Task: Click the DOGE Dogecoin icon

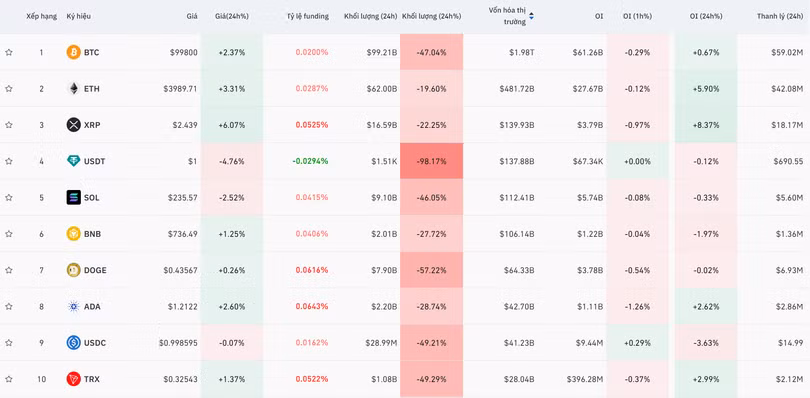Action: pyautogui.click(x=74, y=270)
